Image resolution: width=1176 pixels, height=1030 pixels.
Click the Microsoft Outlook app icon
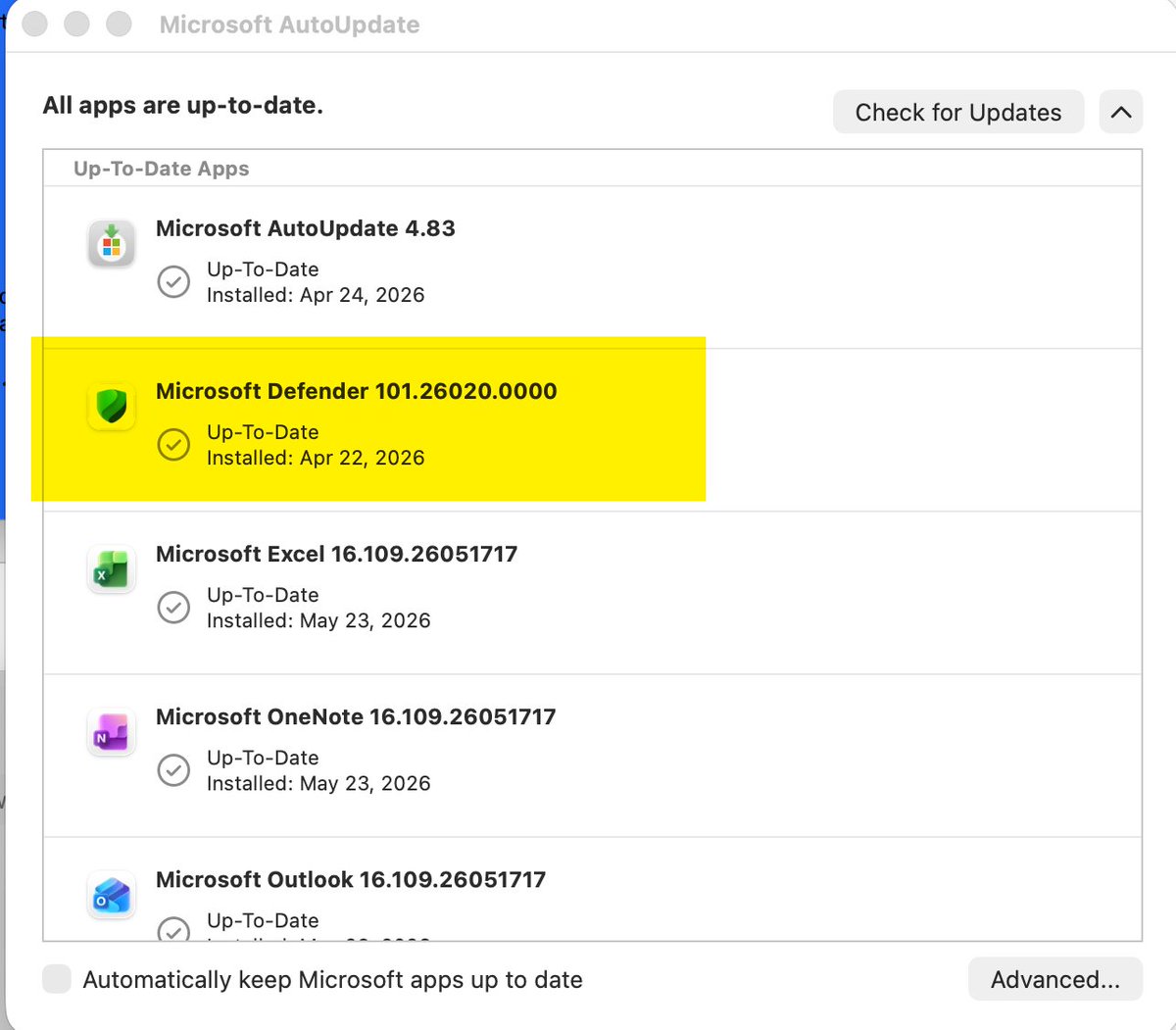[x=112, y=894]
